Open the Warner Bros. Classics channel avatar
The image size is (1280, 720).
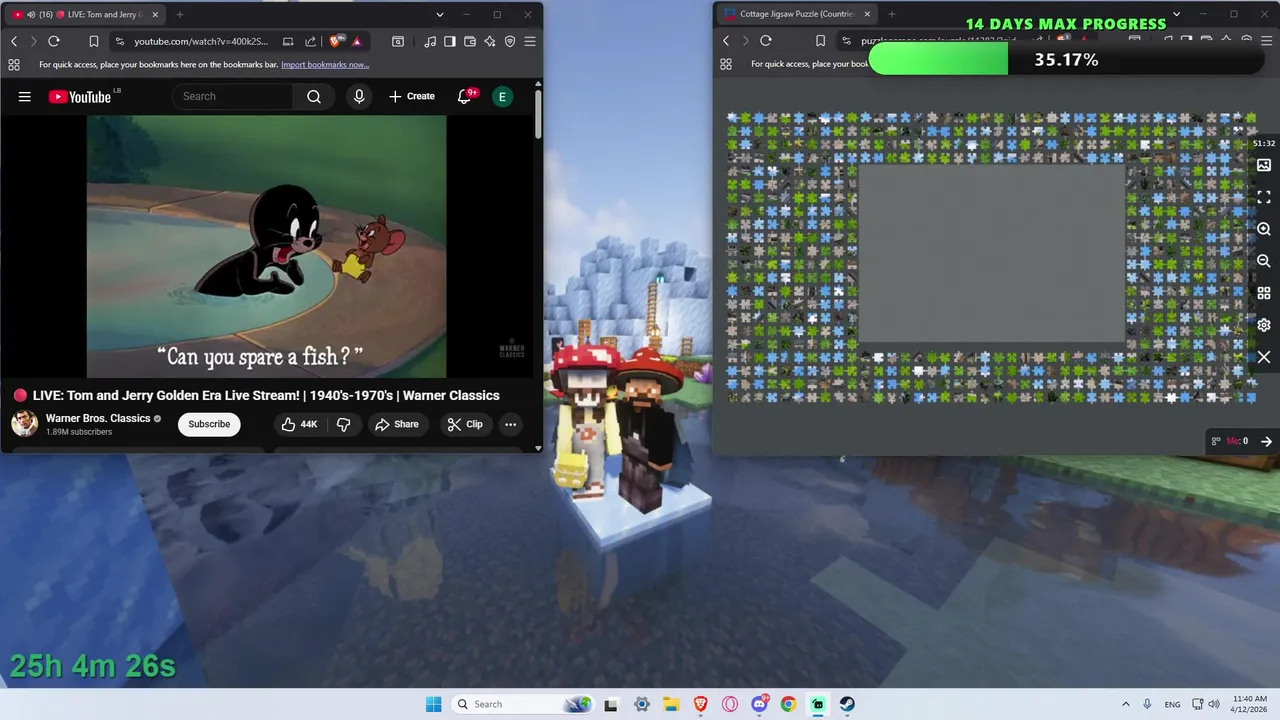(x=24, y=424)
